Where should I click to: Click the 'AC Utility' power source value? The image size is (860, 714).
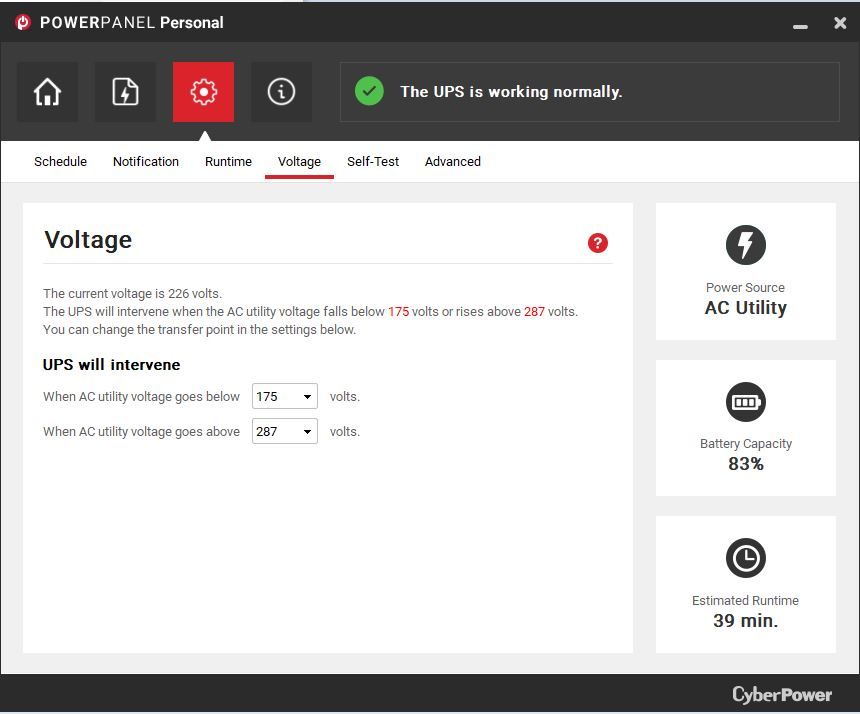point(745,308)
